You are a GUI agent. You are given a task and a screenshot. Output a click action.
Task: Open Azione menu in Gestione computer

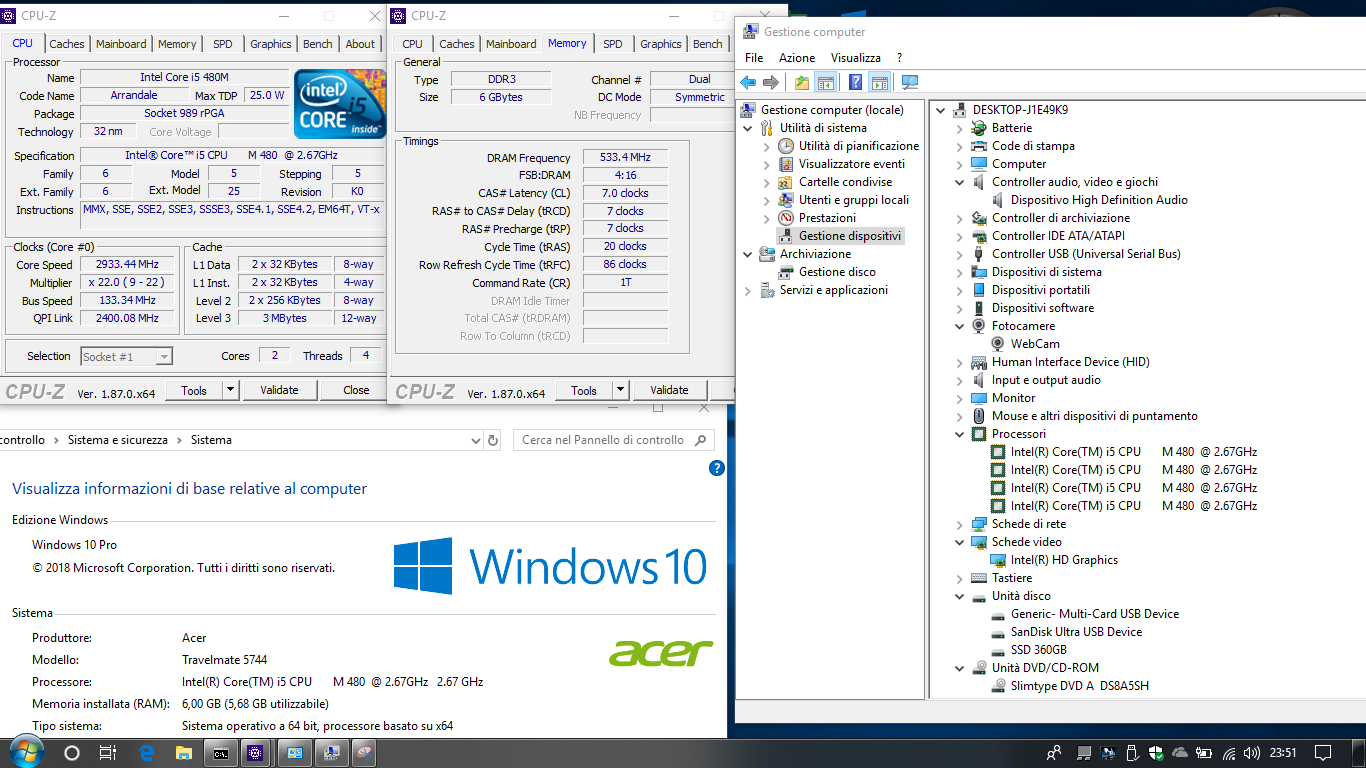click(797, 58)
